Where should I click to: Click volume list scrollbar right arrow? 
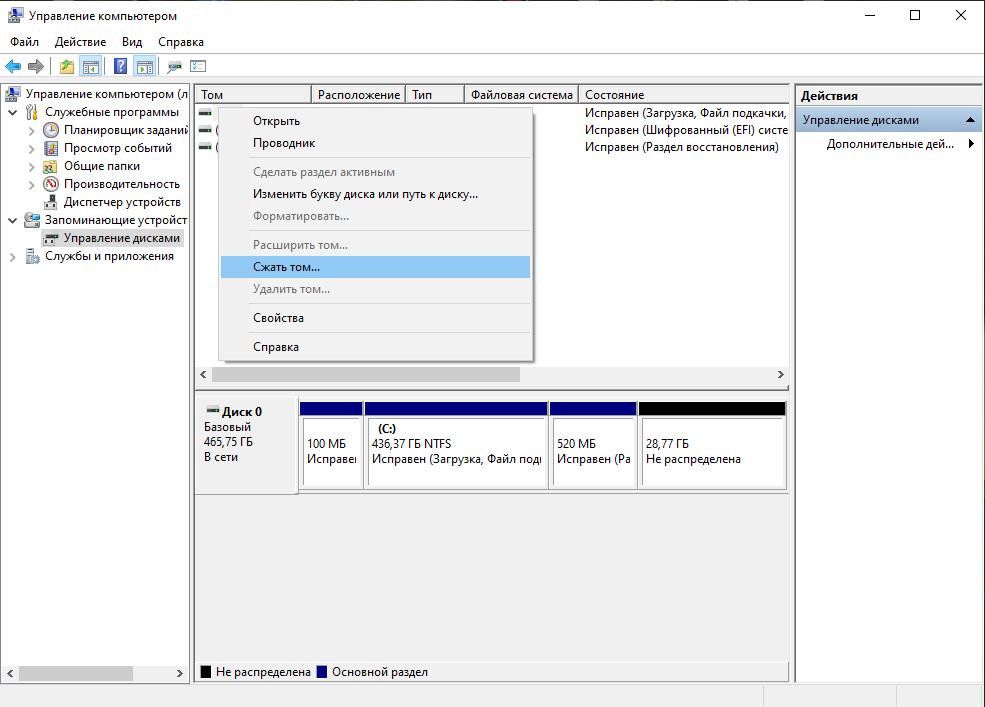781,375
